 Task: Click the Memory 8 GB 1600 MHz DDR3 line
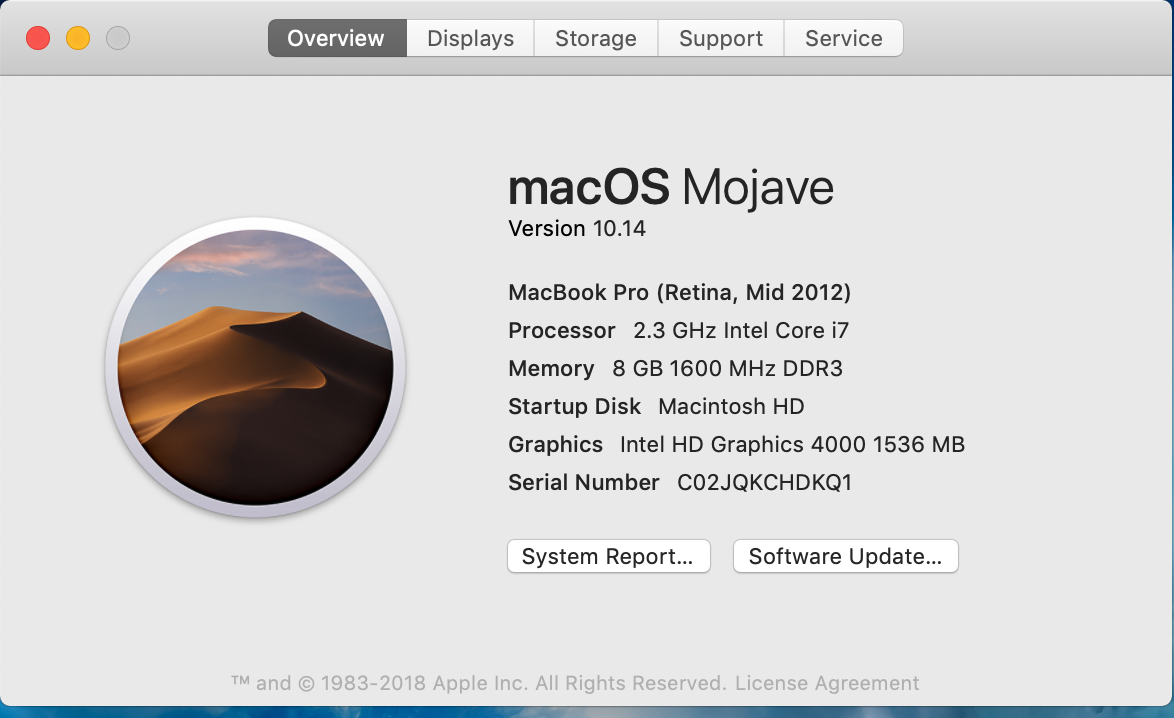click(x=675, y=369)
